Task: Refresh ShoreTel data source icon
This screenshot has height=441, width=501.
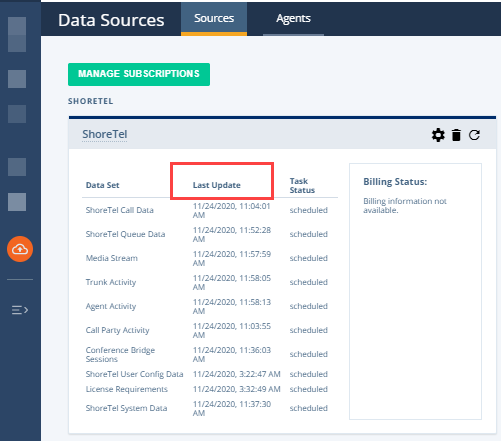Action: 474,135
